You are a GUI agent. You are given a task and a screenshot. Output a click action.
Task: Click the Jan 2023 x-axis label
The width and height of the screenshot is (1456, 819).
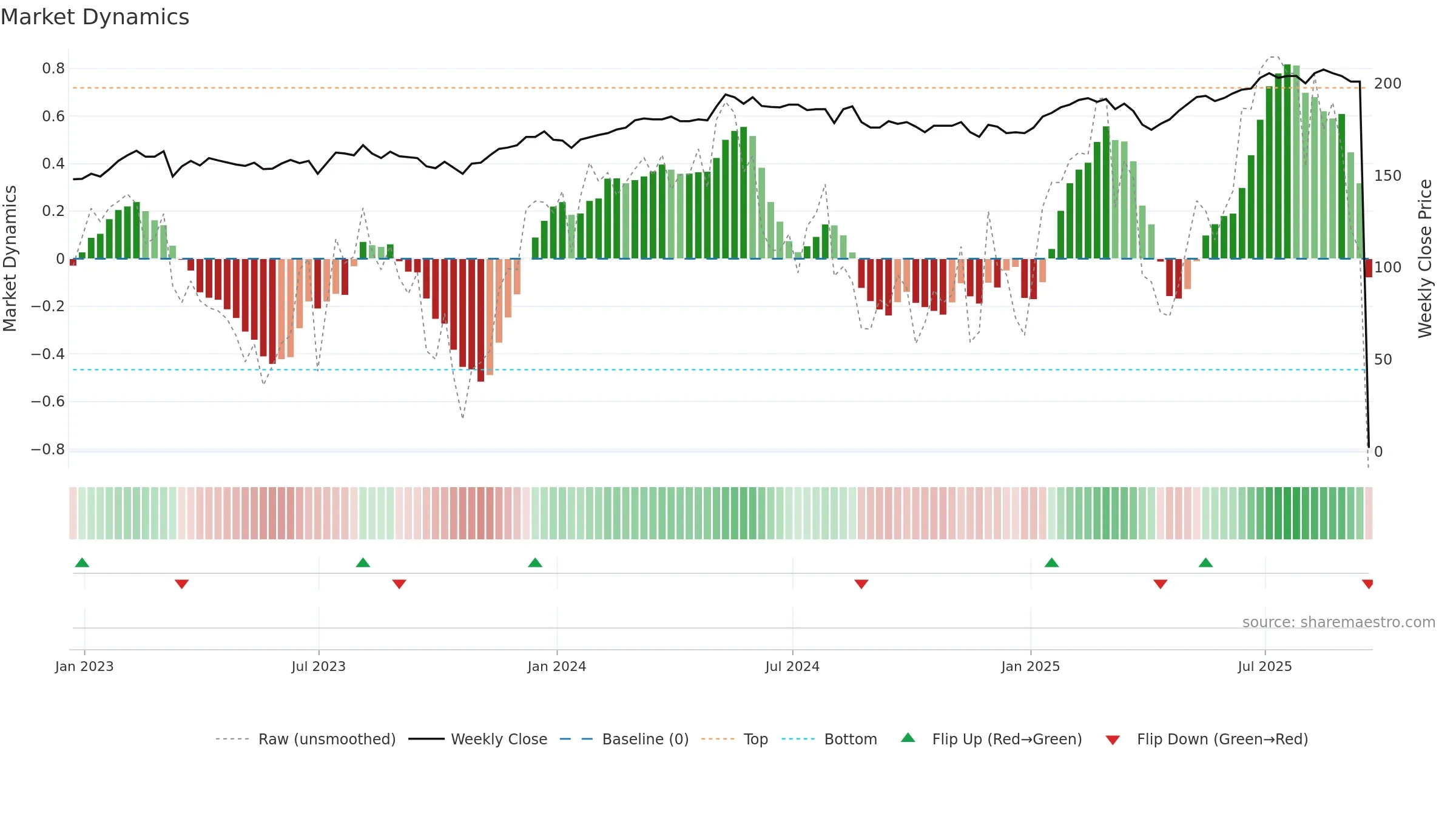(84, 666)
